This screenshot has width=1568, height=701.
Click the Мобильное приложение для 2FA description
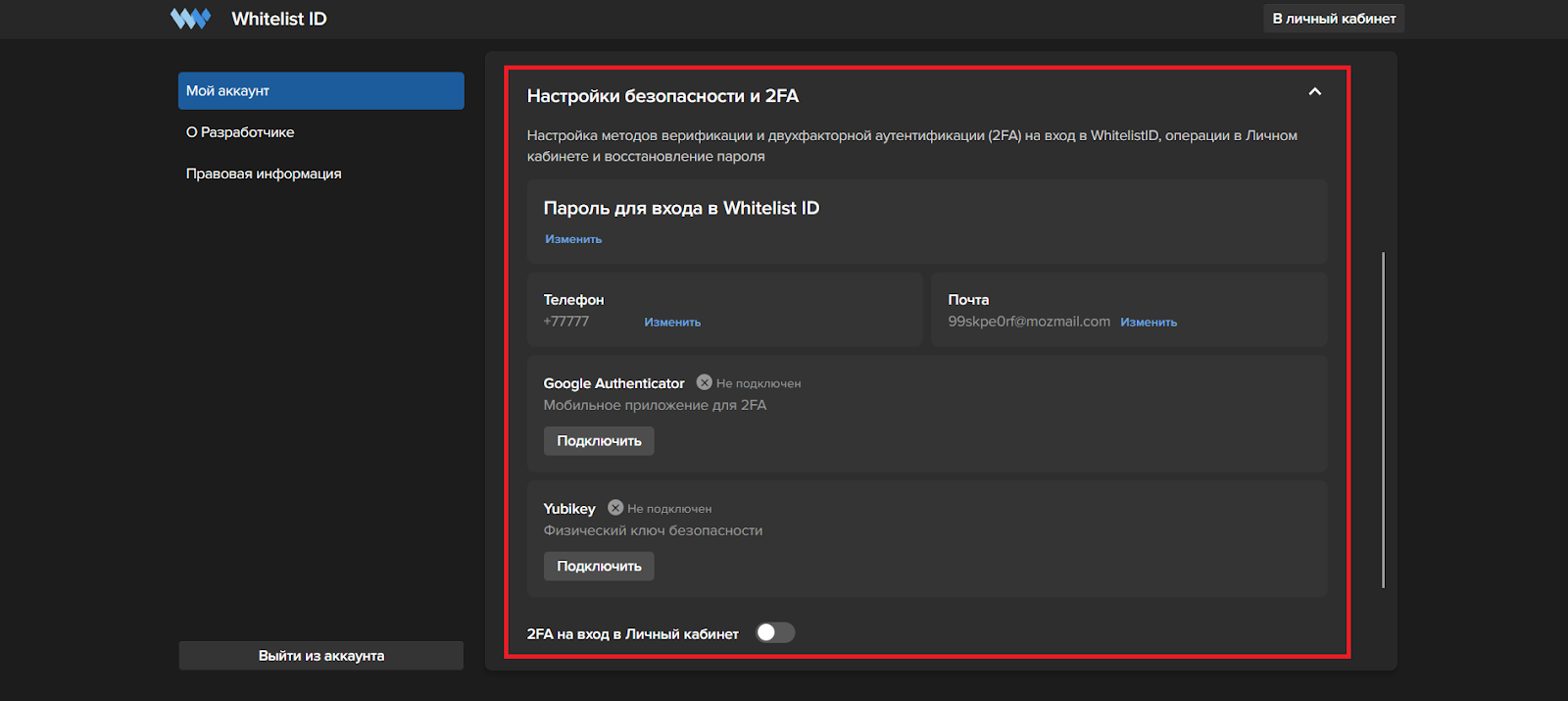pos(655,405)
